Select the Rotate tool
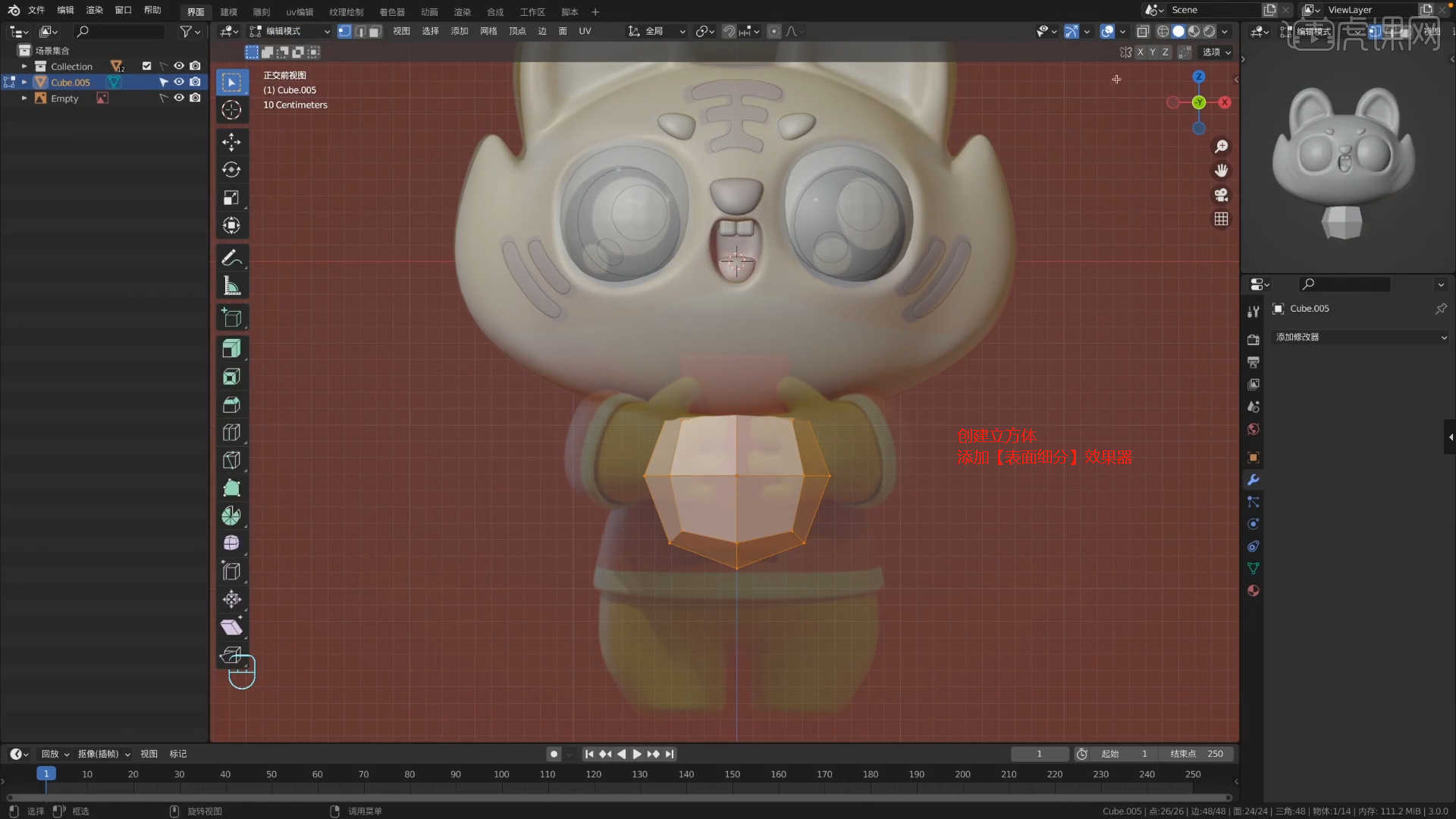The image size is (1456, 819). click(x=231, y=170)
